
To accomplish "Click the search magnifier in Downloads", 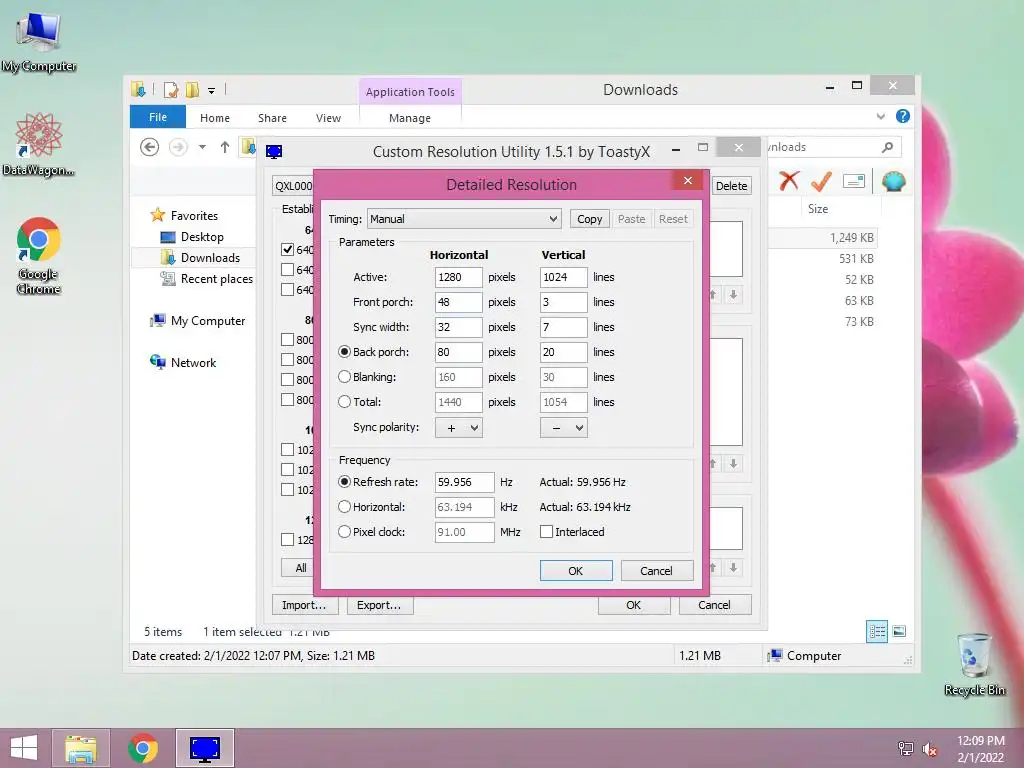I will (x=887, y=148).
